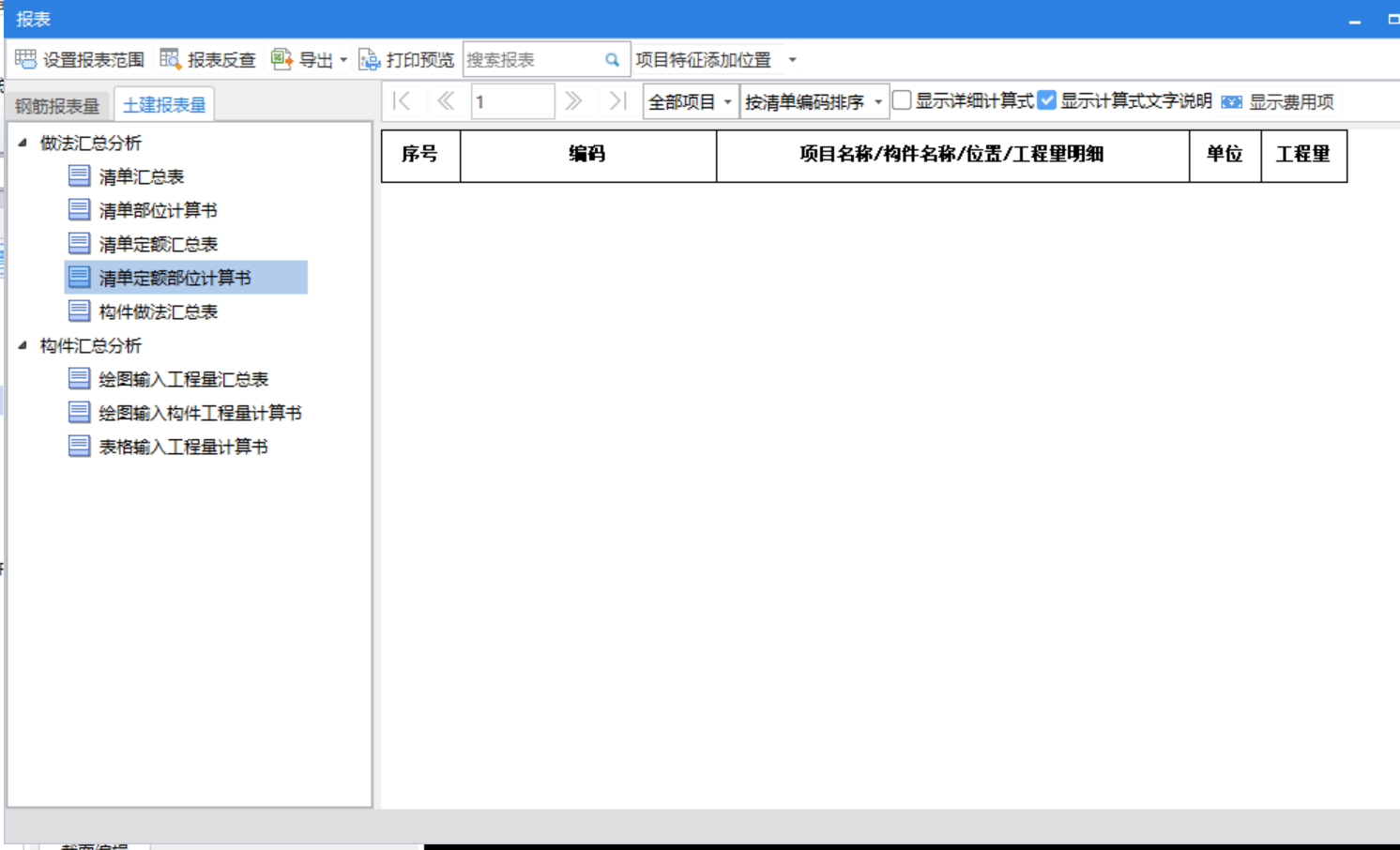This screenshot has height=850, width=1400.
Task: Select 清单汇总表 report
Action: pos(142,176)
